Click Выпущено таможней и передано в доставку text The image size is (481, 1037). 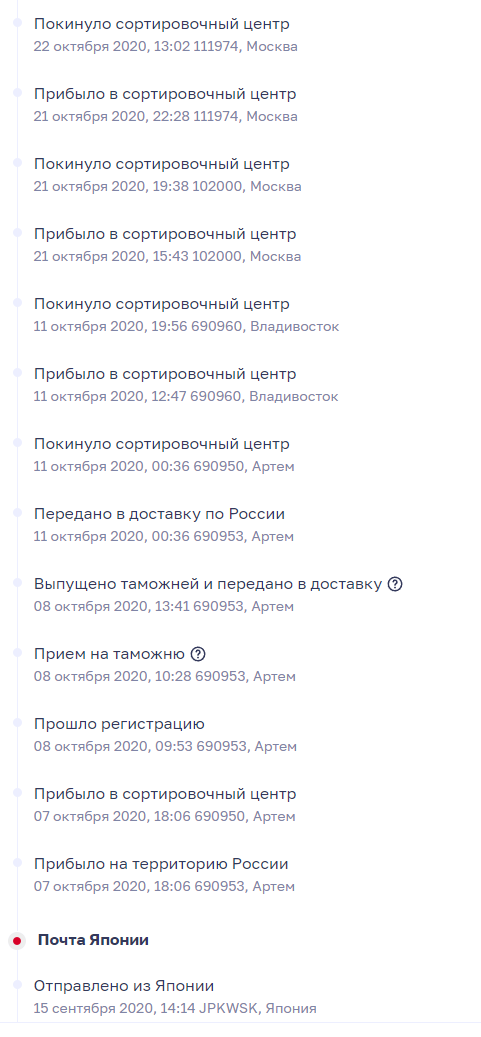[x=208, y=584]
